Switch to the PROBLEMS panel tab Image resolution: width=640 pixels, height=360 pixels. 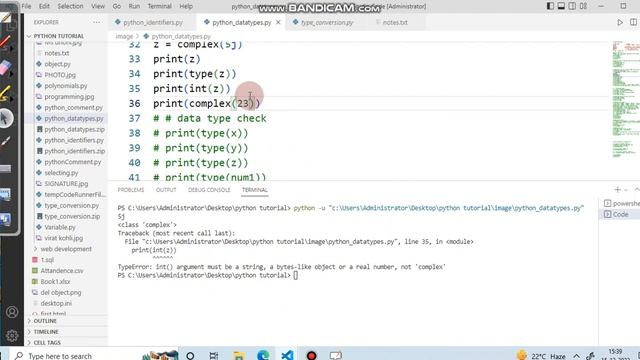point(131,190)
